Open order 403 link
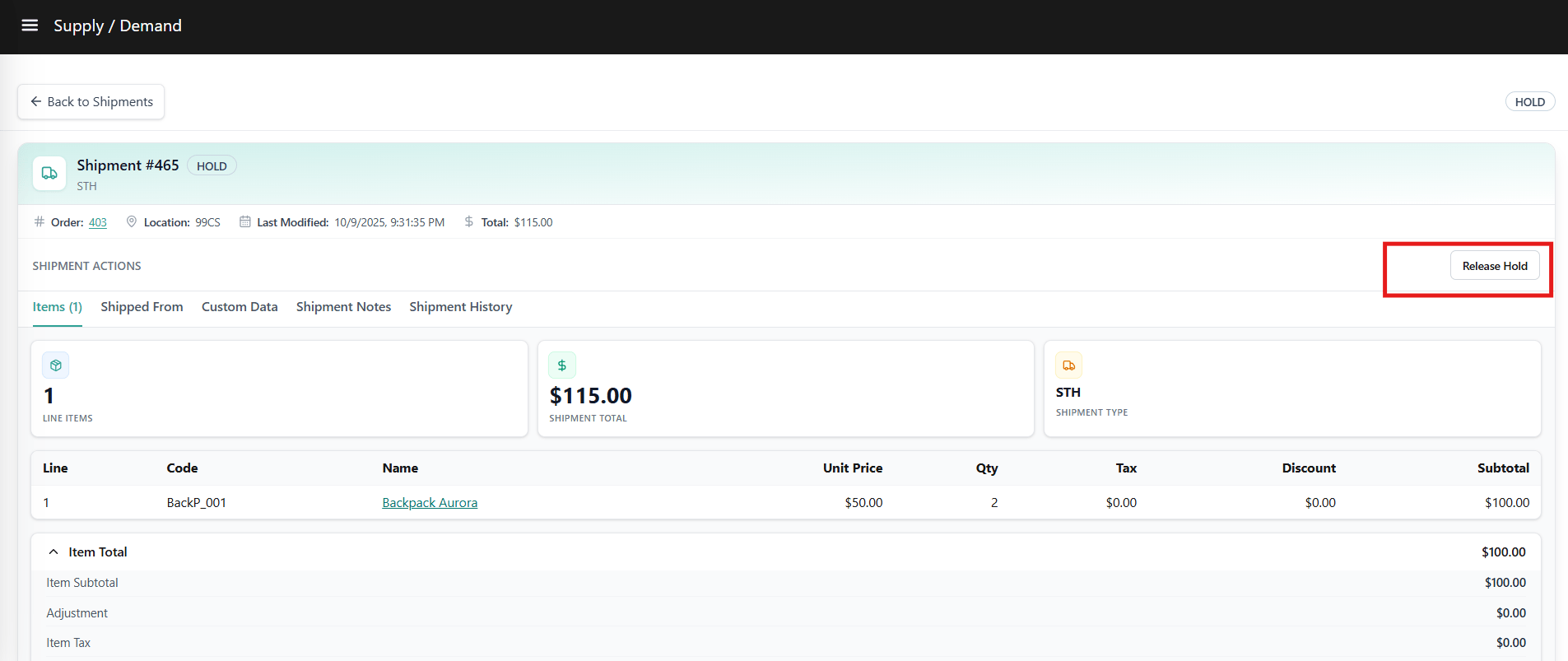This screenshot has height=661, width=1568. pos(98,222)
